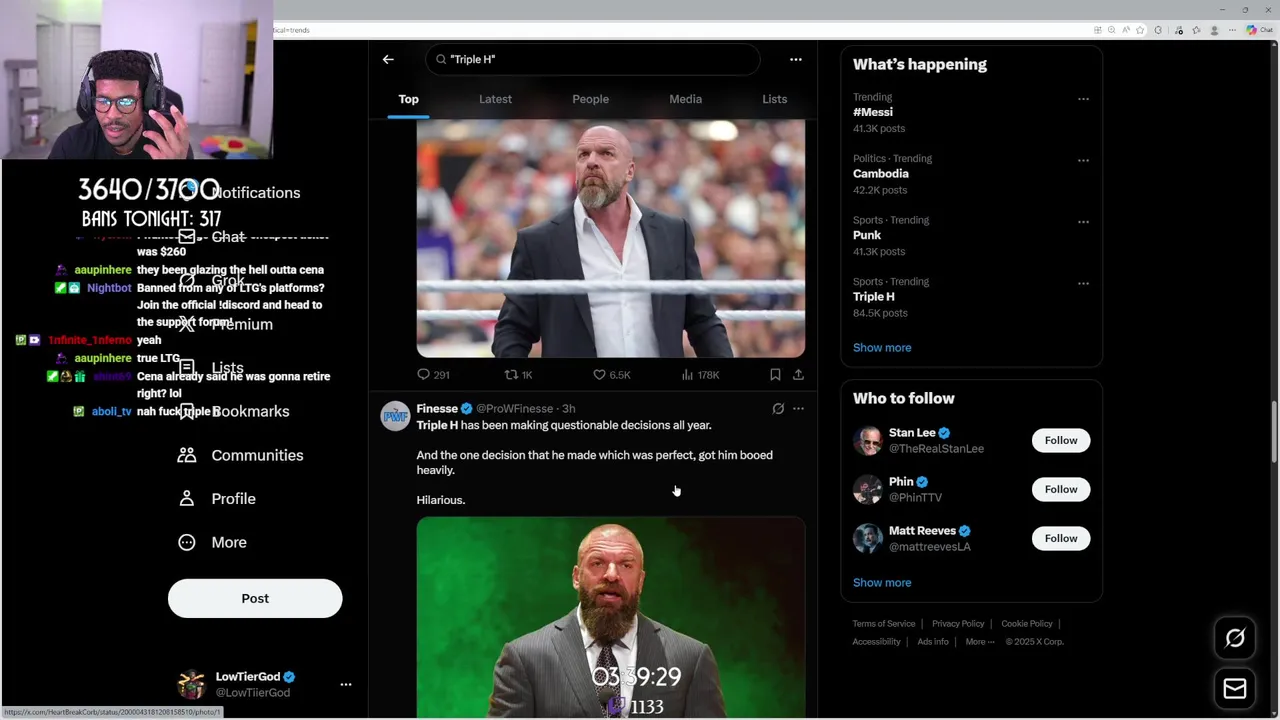Follow Stan Lee

pyautogui.click(x=1061, y=440)
